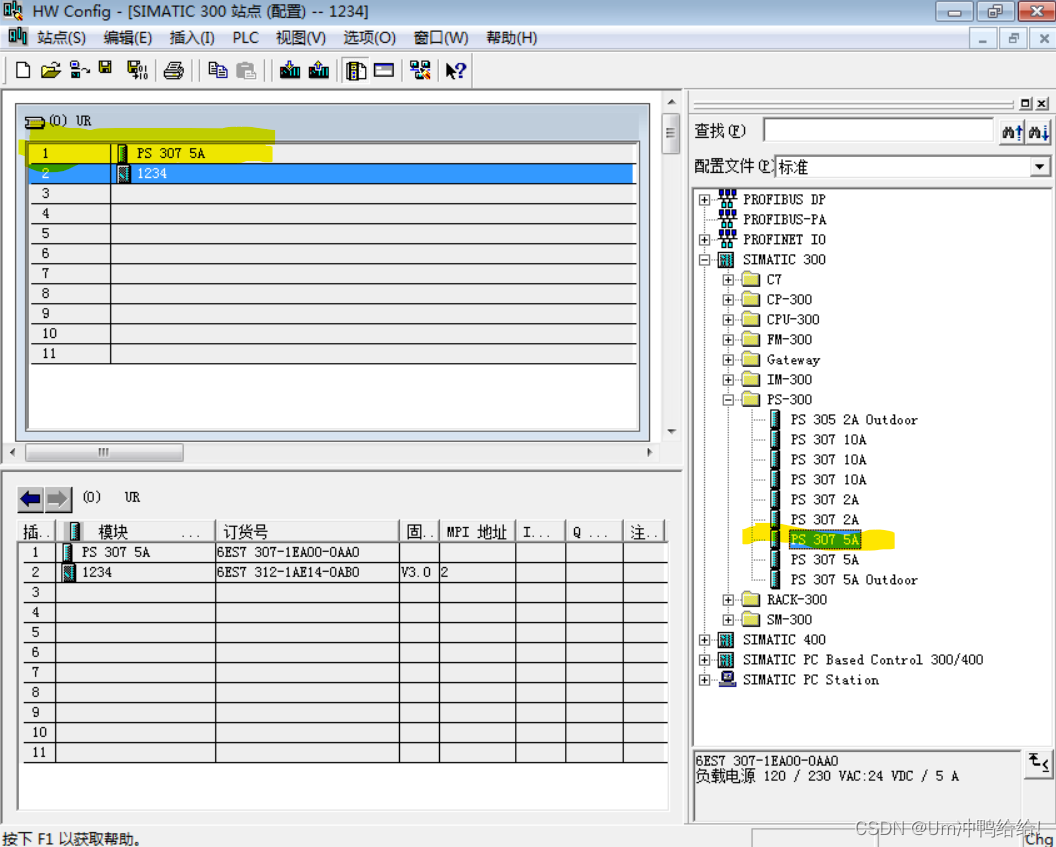
Task: Download configuration to module icon
Action: coord(290,70)
